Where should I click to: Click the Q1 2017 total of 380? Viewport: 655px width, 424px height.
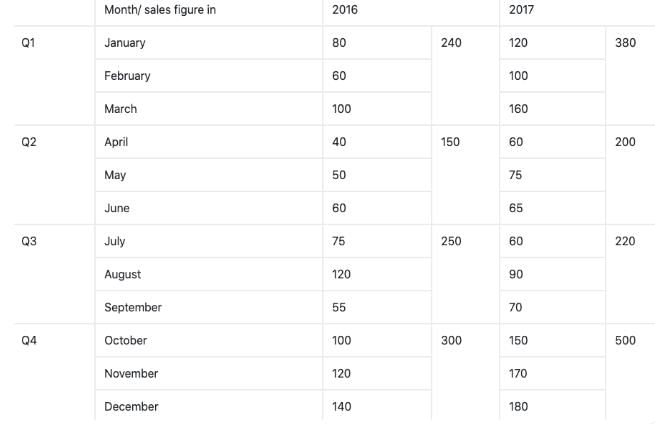(x=626, y=43)
